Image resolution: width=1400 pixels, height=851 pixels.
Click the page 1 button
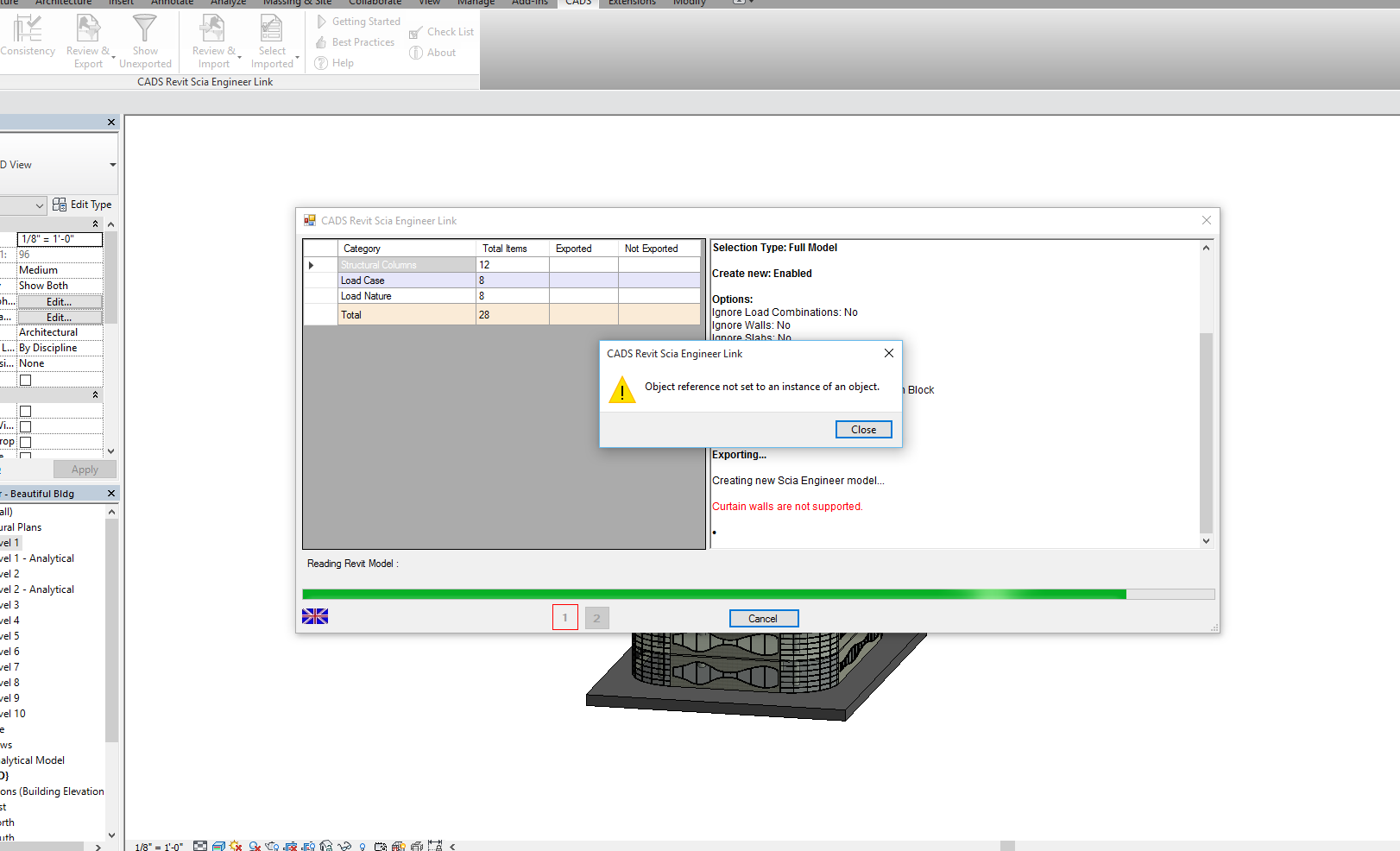565,617
